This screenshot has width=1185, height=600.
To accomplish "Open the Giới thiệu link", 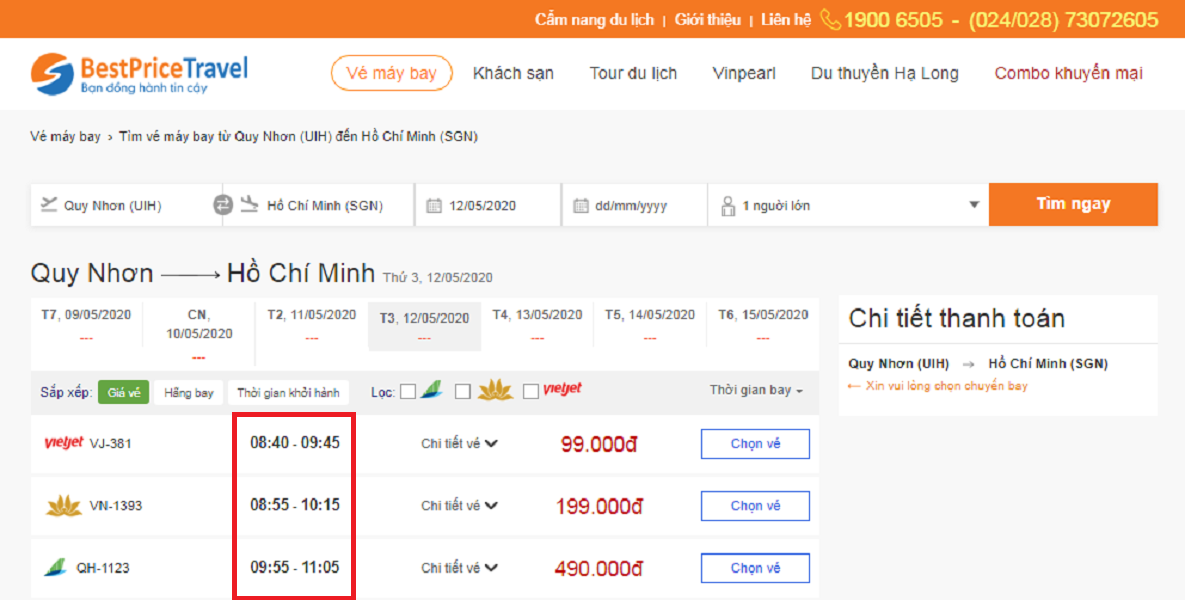I will pos(707,20).
